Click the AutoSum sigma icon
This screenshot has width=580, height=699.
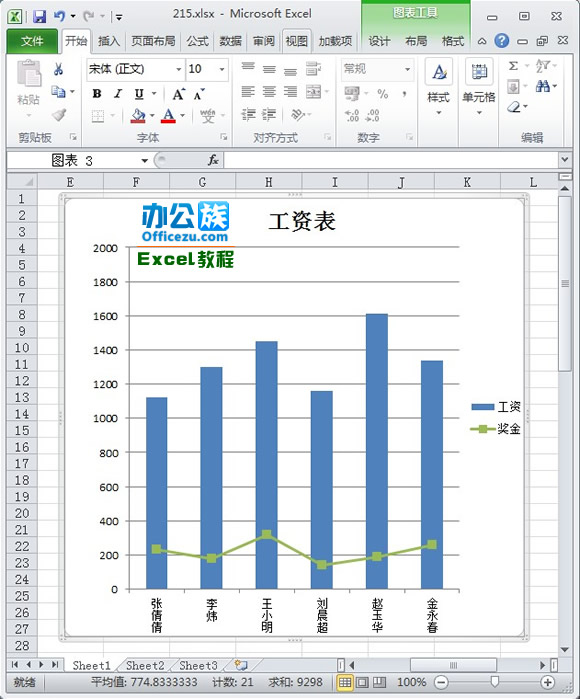pos(513,66)
